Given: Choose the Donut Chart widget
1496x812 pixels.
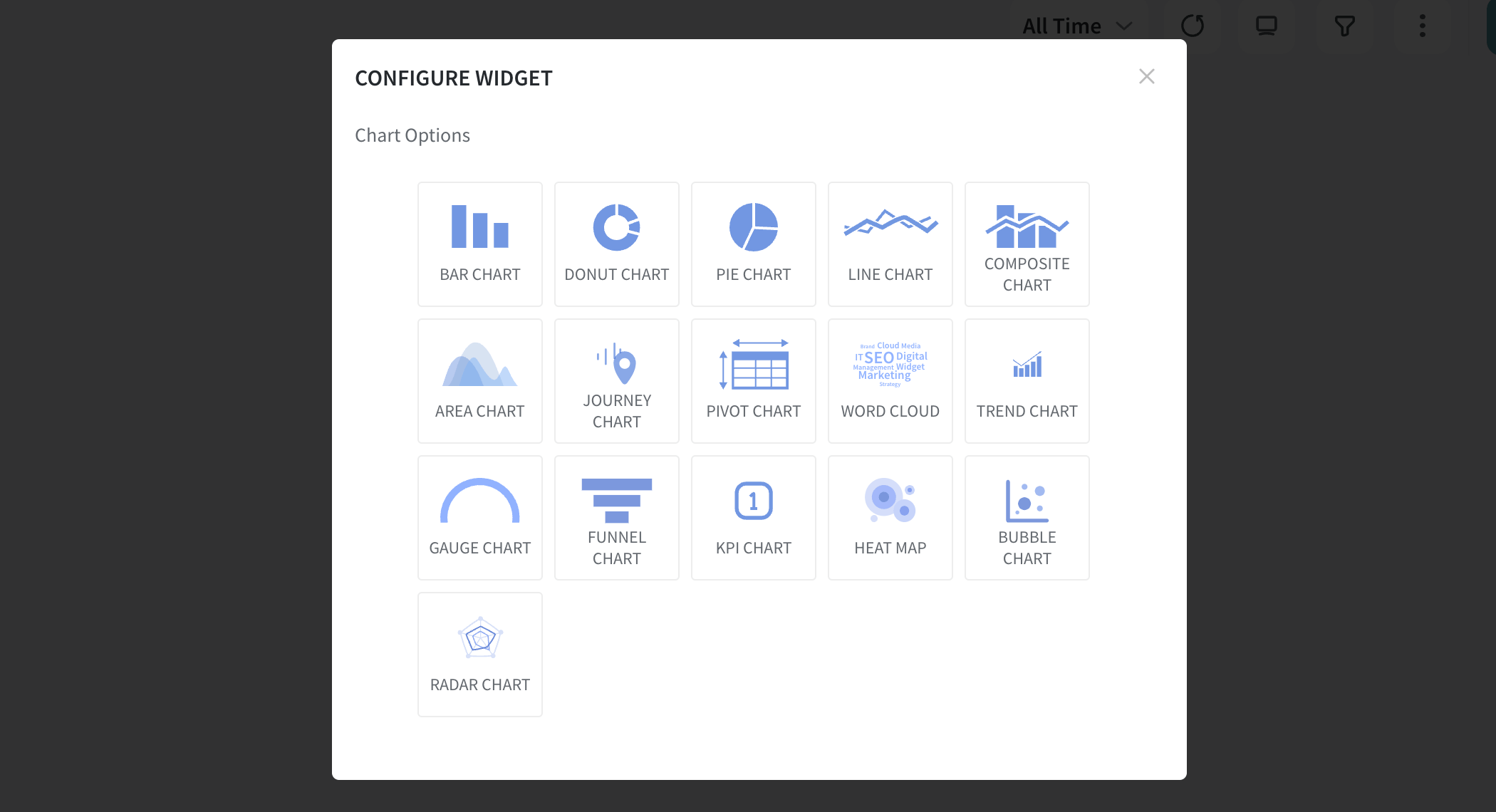Looking at the screenshot, I should (617, 244).
